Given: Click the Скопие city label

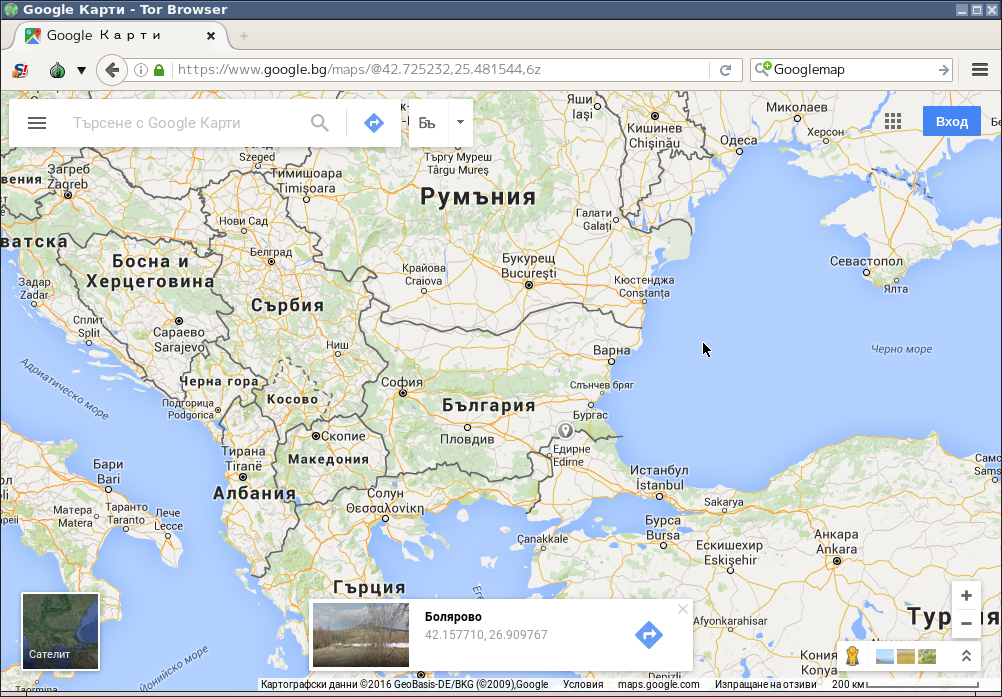Looking at the screenshot, I should point(343,436).
